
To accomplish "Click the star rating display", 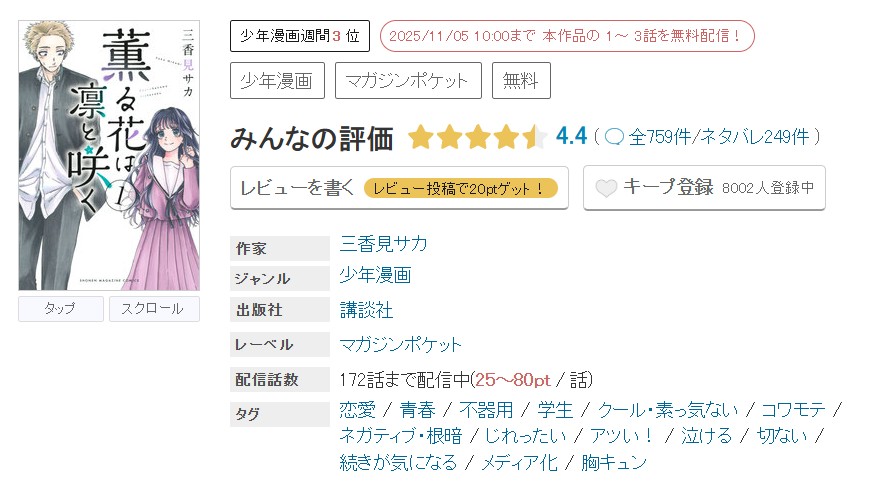I will (477, 137).
